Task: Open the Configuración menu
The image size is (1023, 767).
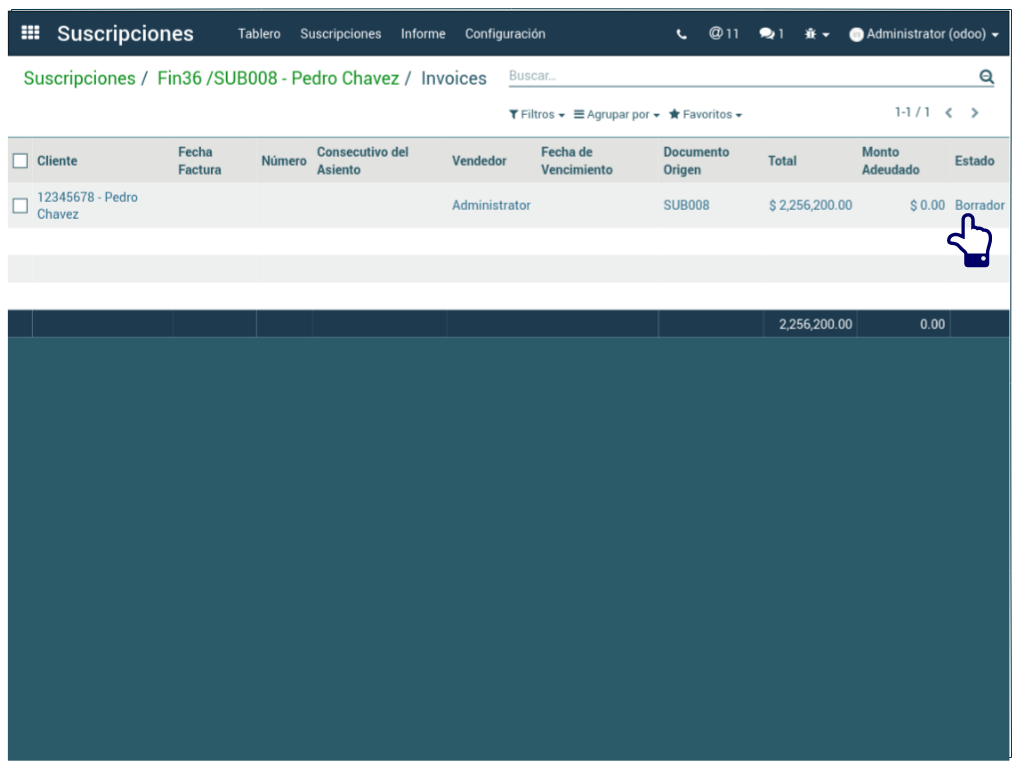Action: [x=505, y=34]
